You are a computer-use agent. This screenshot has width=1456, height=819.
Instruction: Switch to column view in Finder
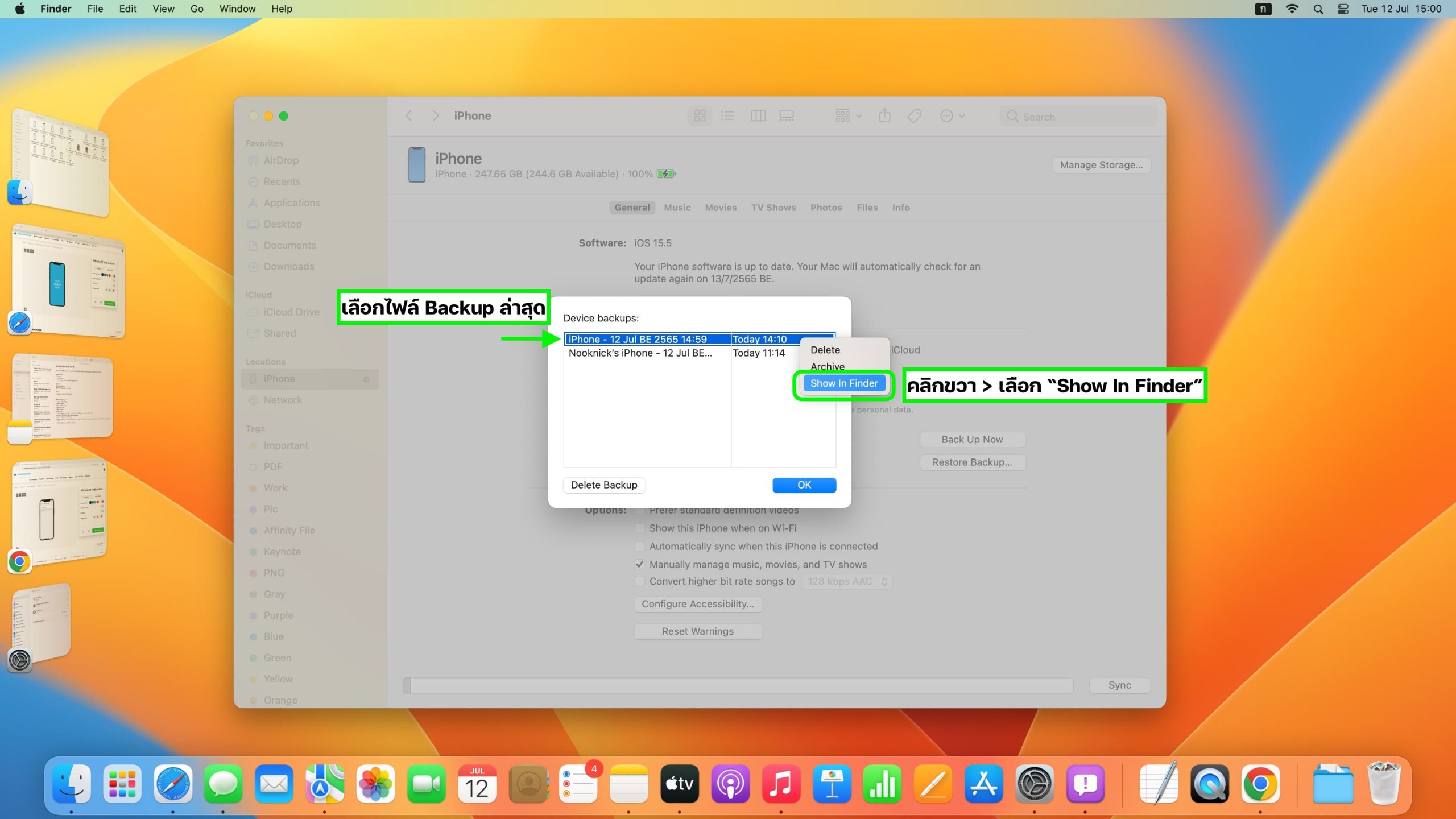pos(758,116)
